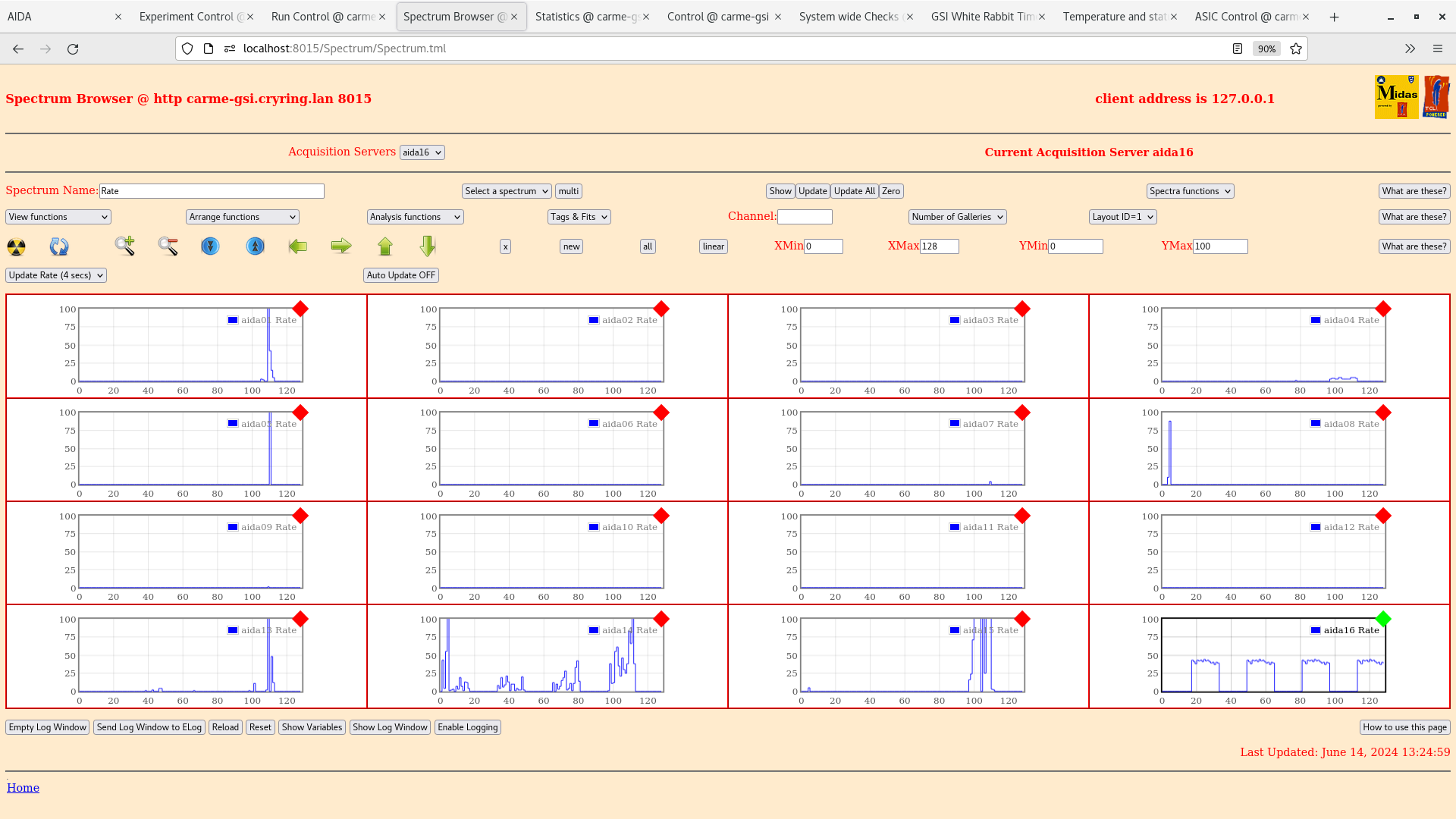Expand the Acquisition Servers dropdown aida16
The width and height of the screenshot is (1456, 819).
pos(420,152)
